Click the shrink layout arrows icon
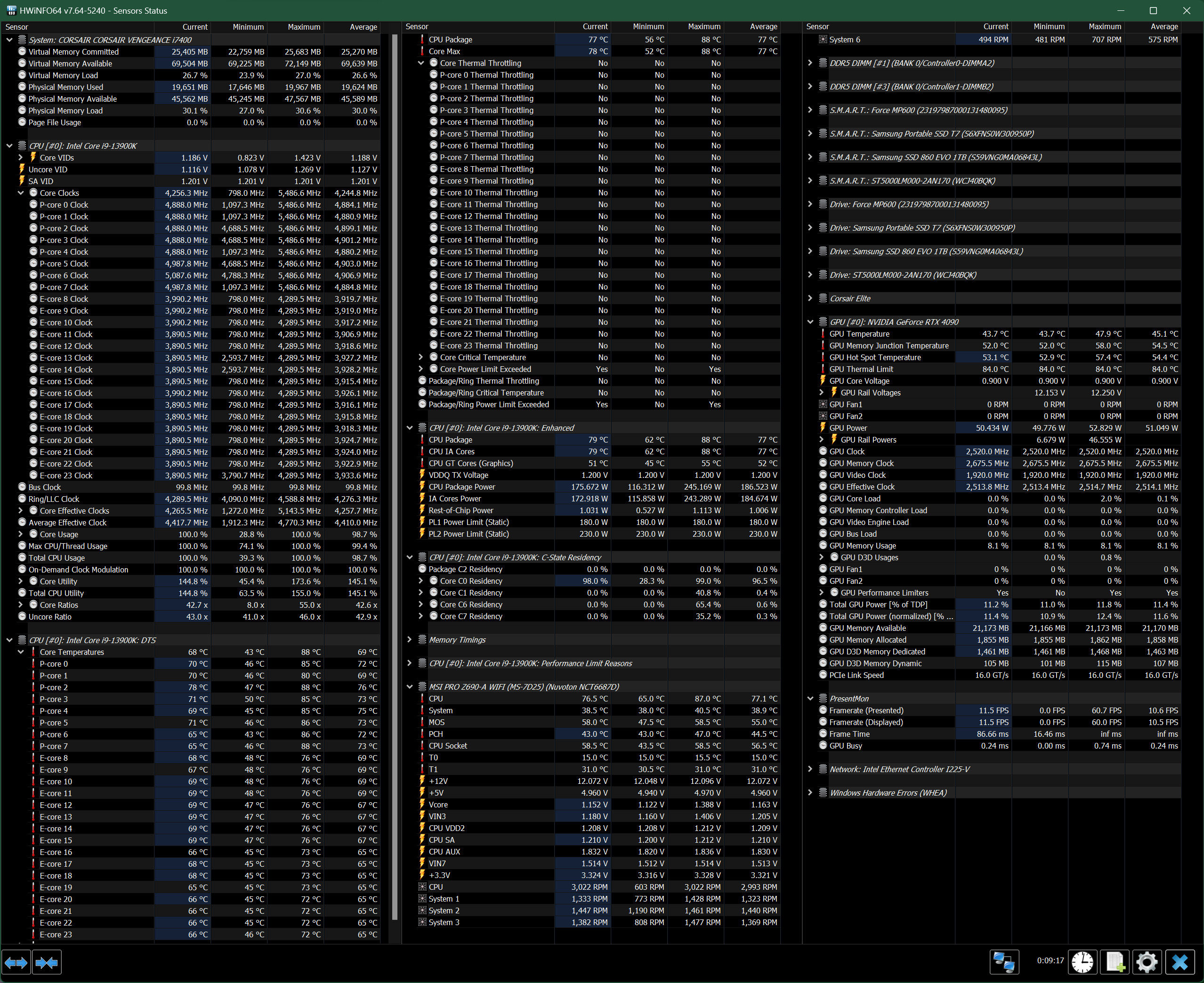The image size is (1204, 983). coord(47,962)
